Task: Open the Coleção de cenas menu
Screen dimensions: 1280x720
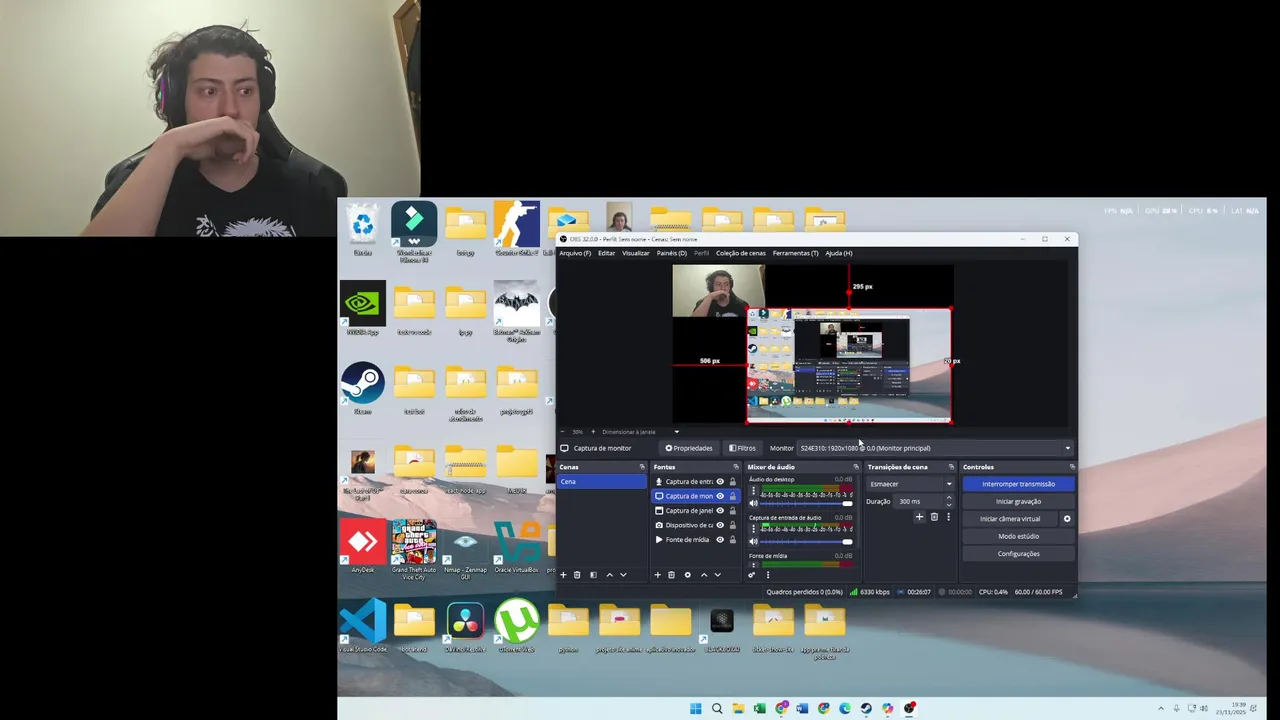Action: 741,253
